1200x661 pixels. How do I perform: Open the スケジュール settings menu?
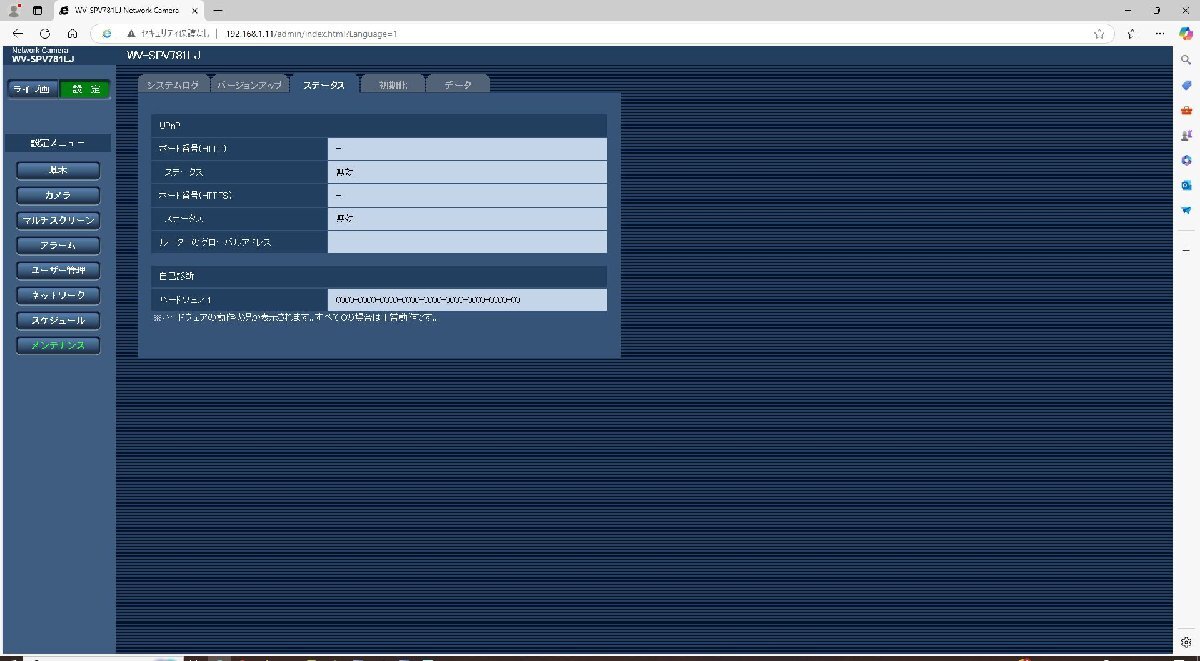pos(58,321)
